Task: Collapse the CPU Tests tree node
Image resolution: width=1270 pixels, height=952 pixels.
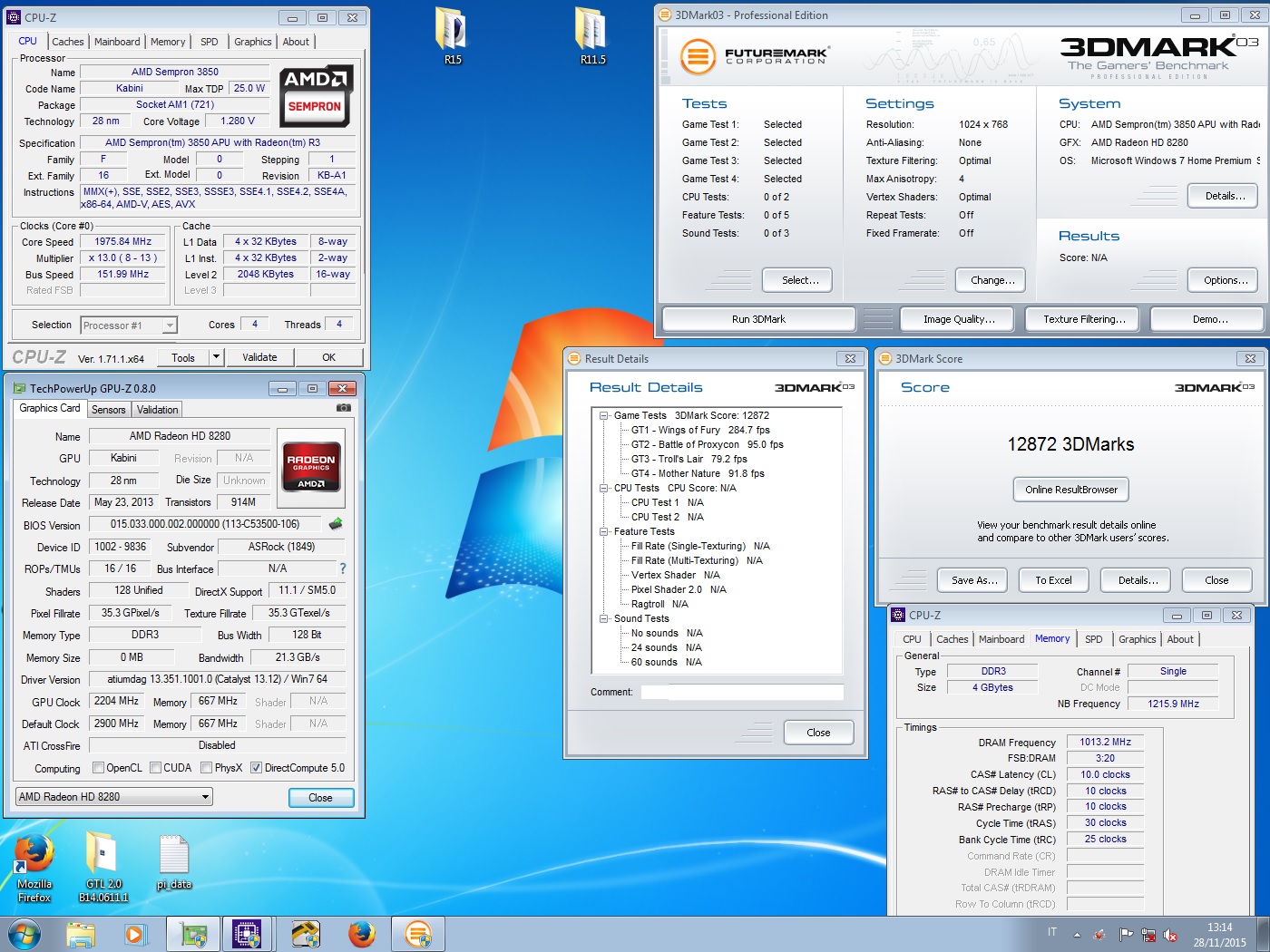Action: pos(603,488)
